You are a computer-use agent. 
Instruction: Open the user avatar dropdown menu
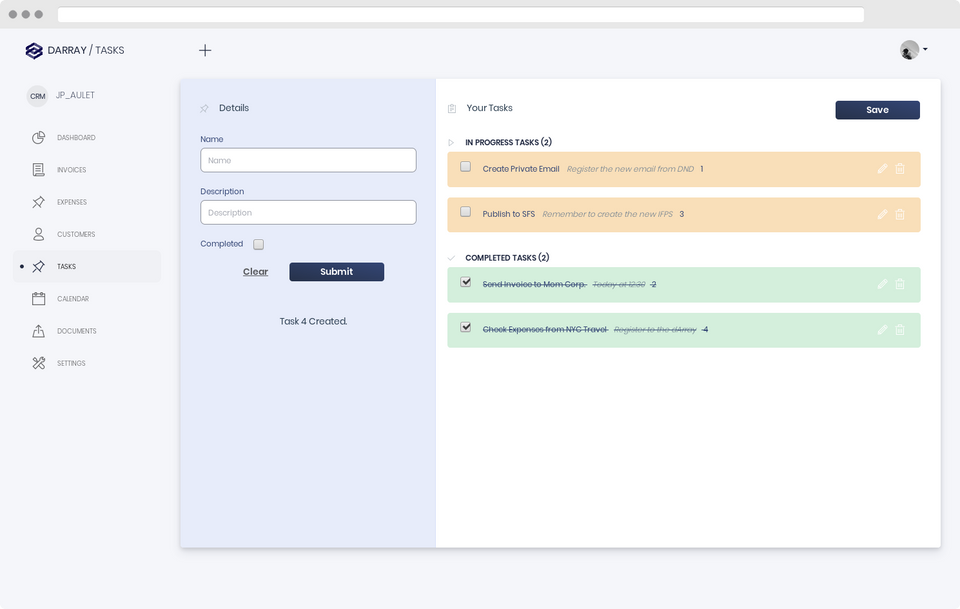(x=913, y=50)
